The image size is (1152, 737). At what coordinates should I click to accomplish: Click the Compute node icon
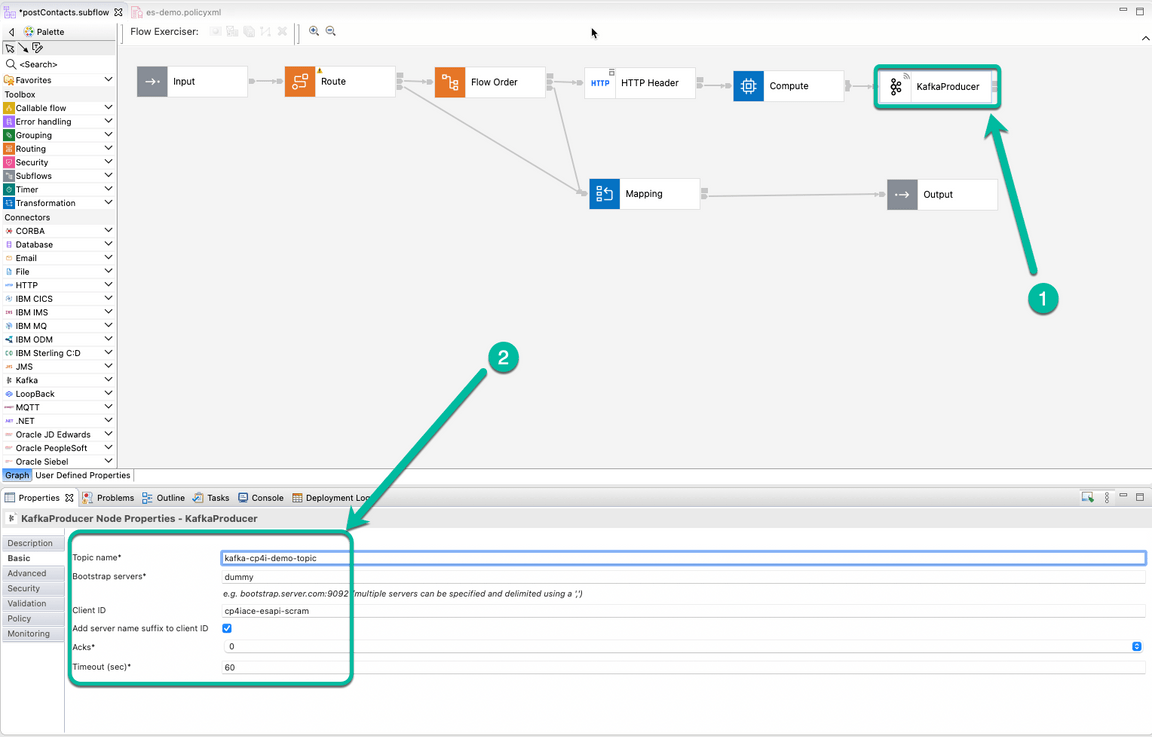(748, 86)
